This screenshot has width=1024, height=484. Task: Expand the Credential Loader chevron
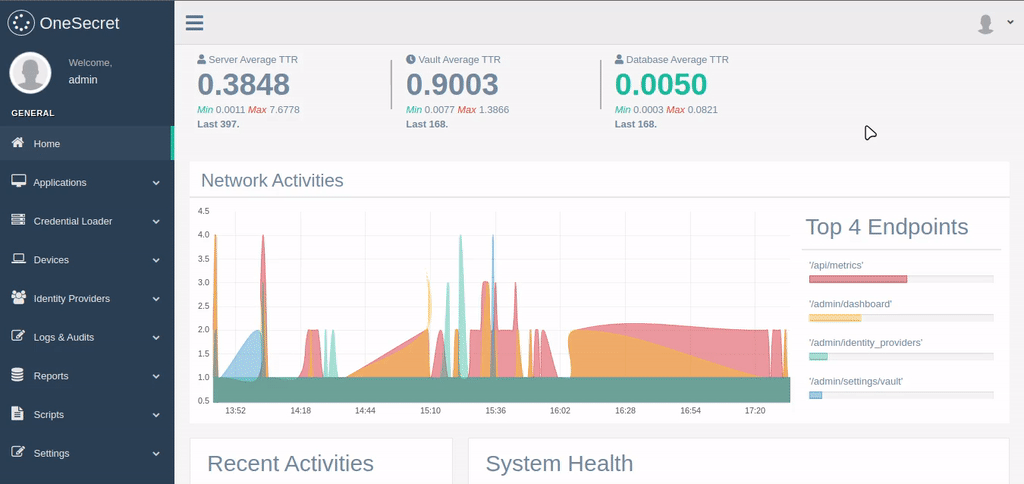pyautogui.click(x=156, y=221)
